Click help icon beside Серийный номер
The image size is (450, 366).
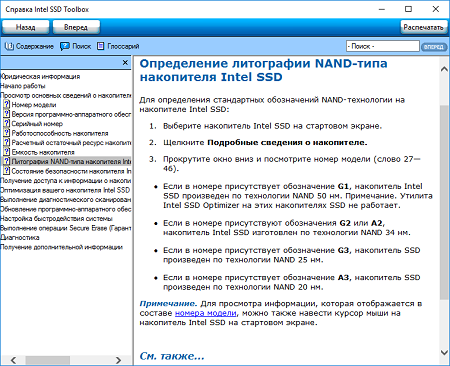(x=6, y=123)
